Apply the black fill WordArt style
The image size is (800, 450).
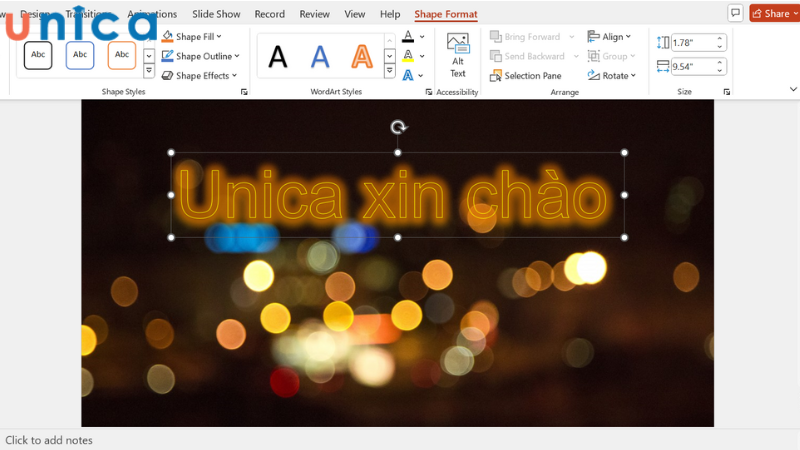click(x=278, y=57)
